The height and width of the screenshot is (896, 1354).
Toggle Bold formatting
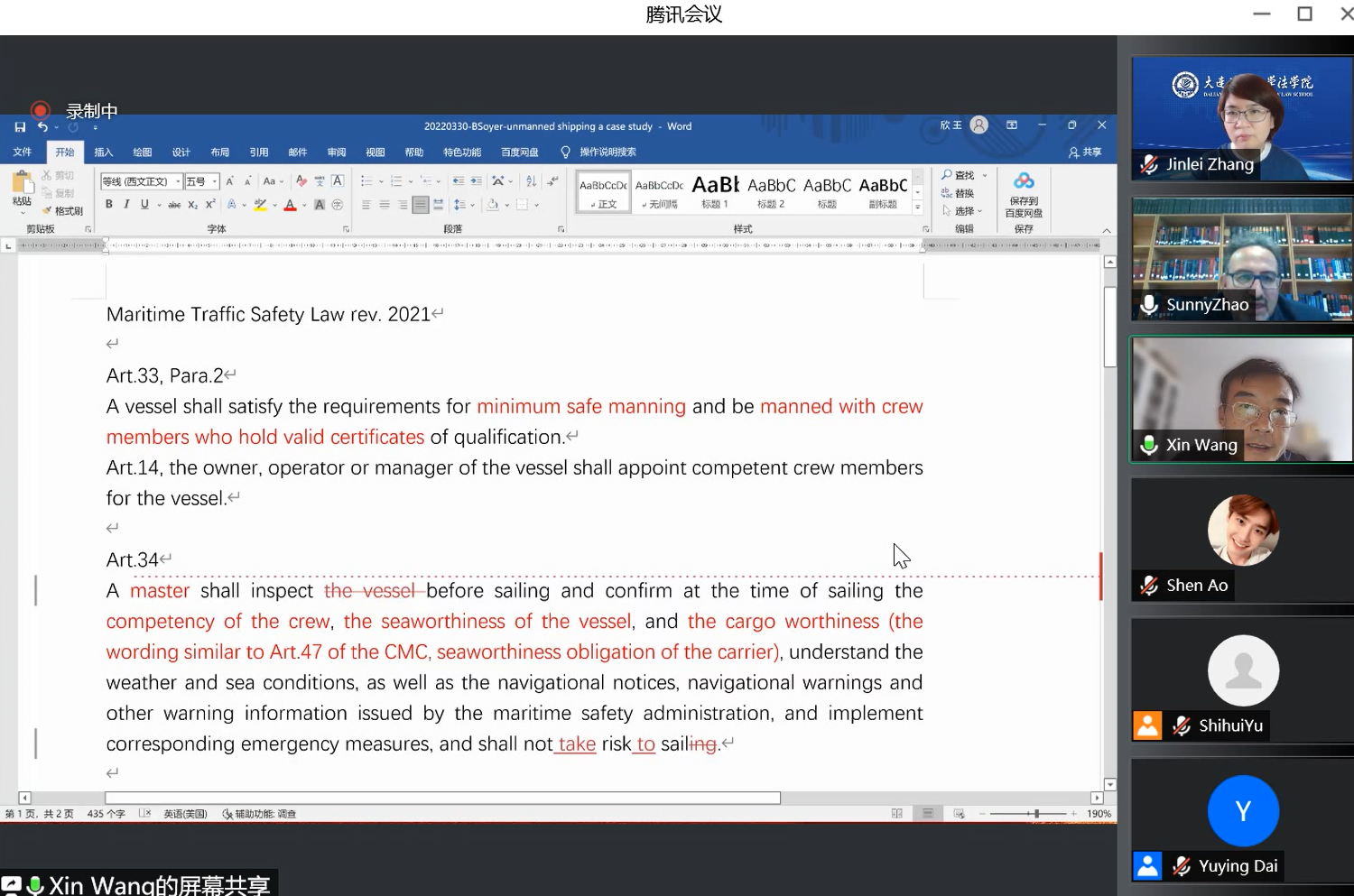click(109, 205)
